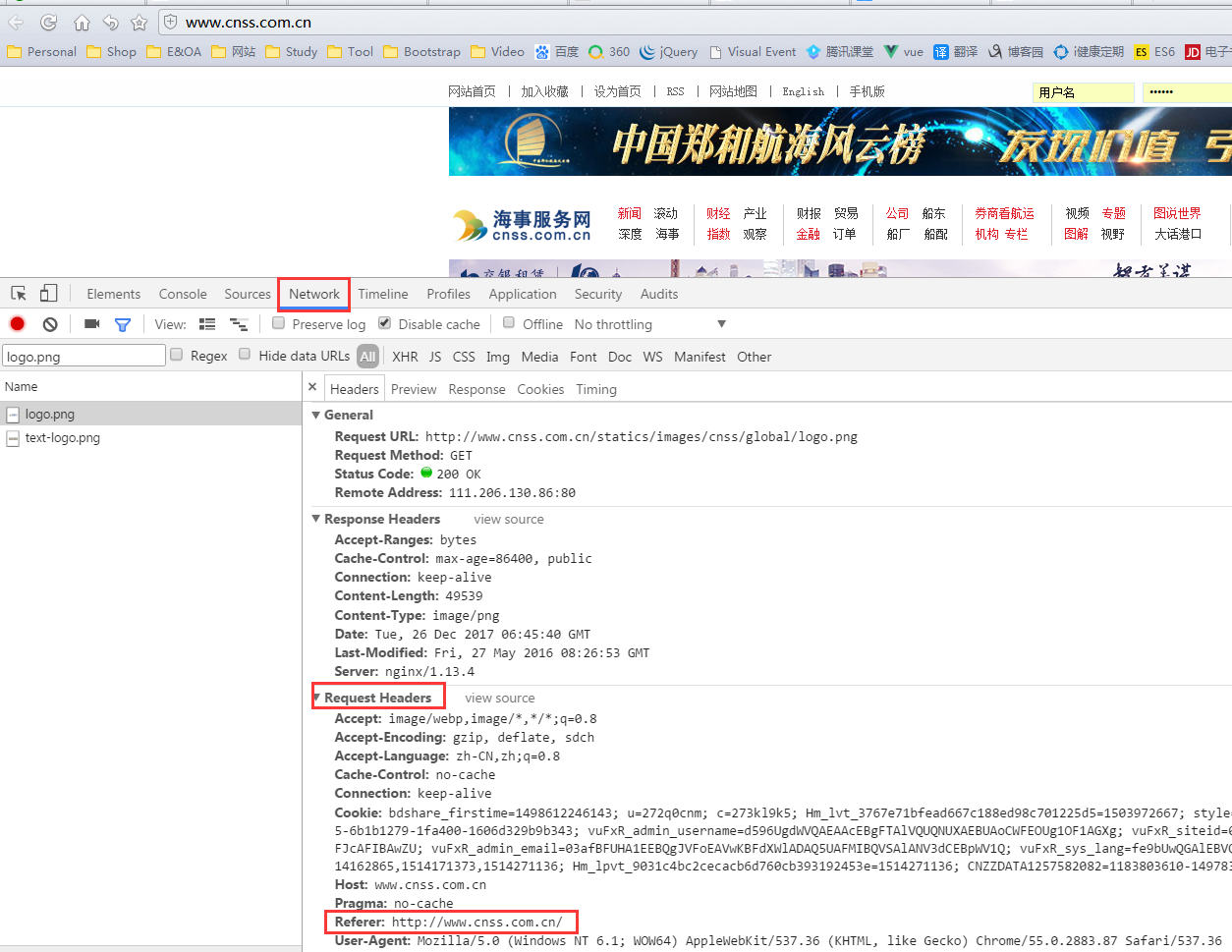Open the Study bookmarks folder
The height and width of the screenshot is (952, 1232).
(291, 52)
